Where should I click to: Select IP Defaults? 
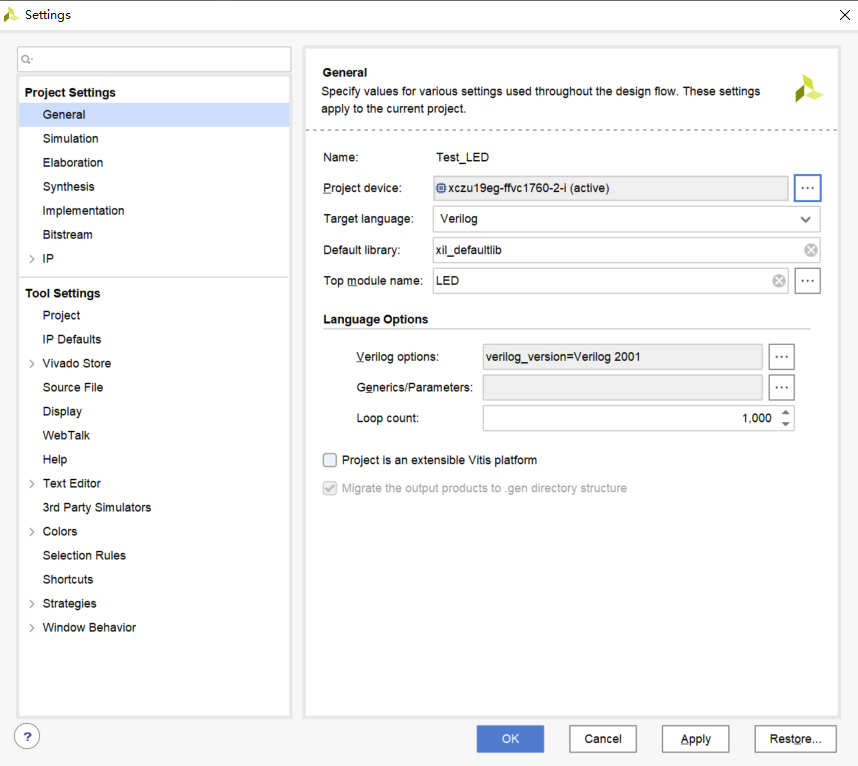click(72, 340)
